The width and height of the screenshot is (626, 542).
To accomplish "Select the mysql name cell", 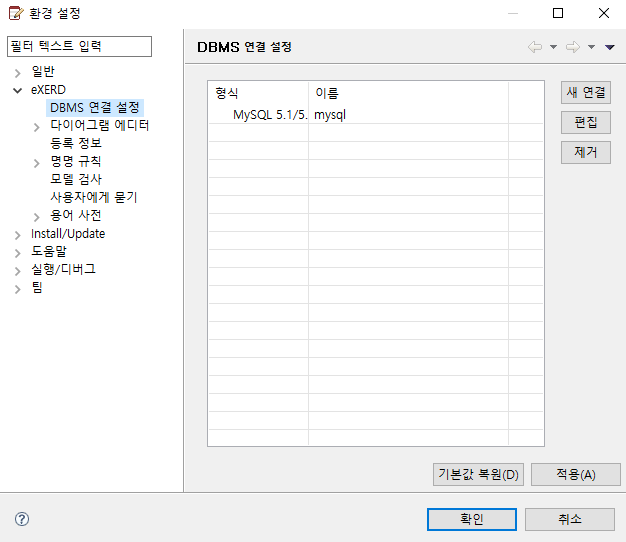I will point(408,115).
